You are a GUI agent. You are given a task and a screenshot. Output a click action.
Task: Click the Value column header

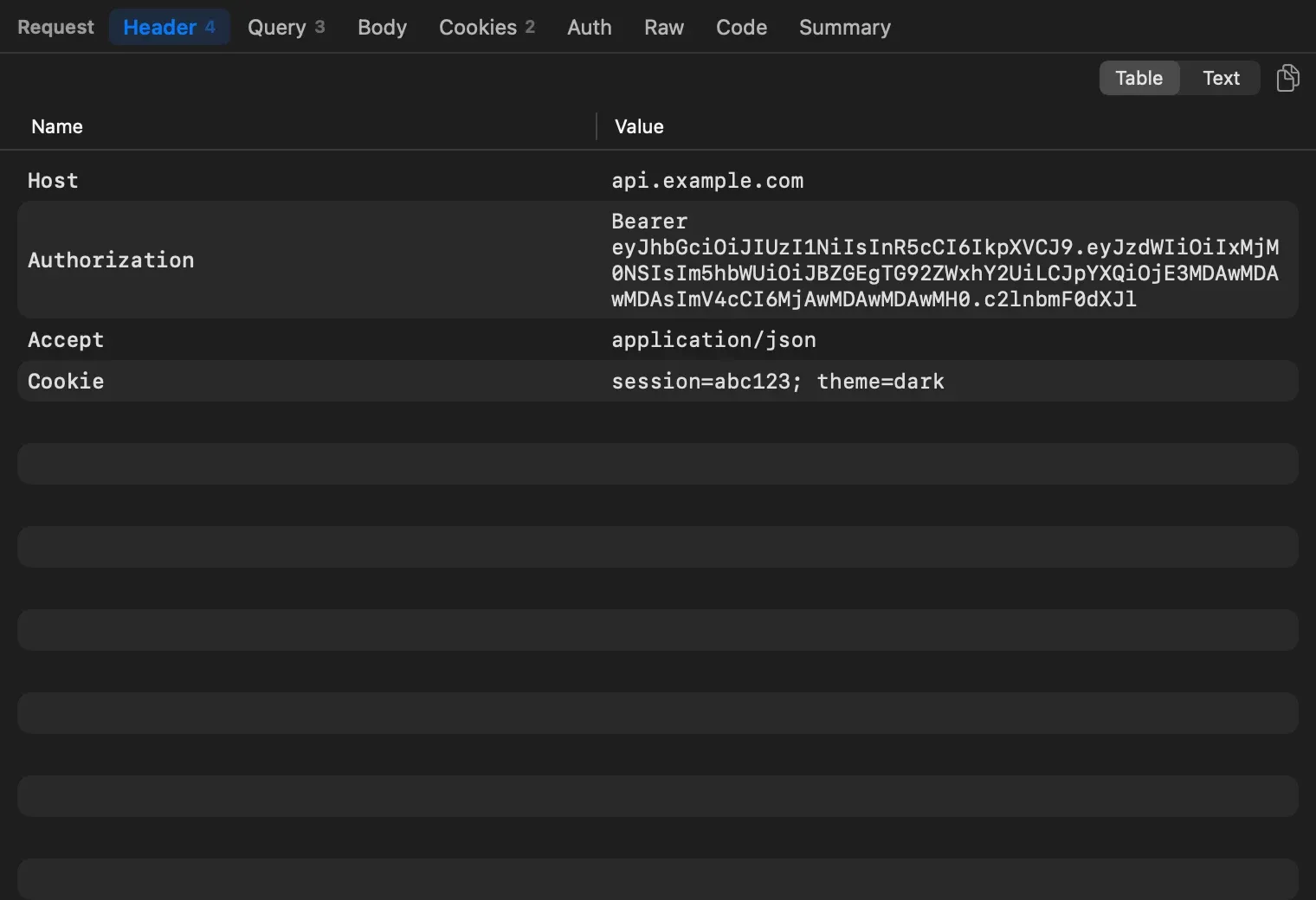coord(639,126)
